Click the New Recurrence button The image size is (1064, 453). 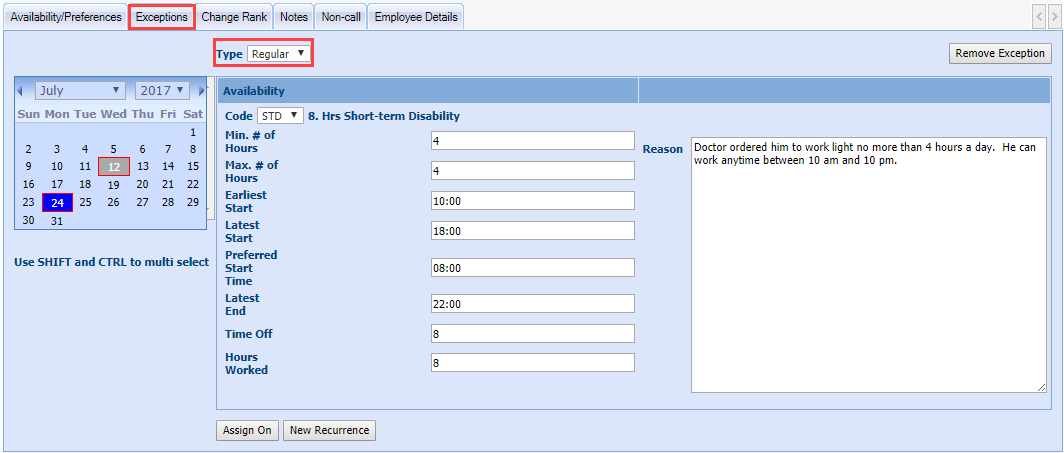click(x=329, y=431)
